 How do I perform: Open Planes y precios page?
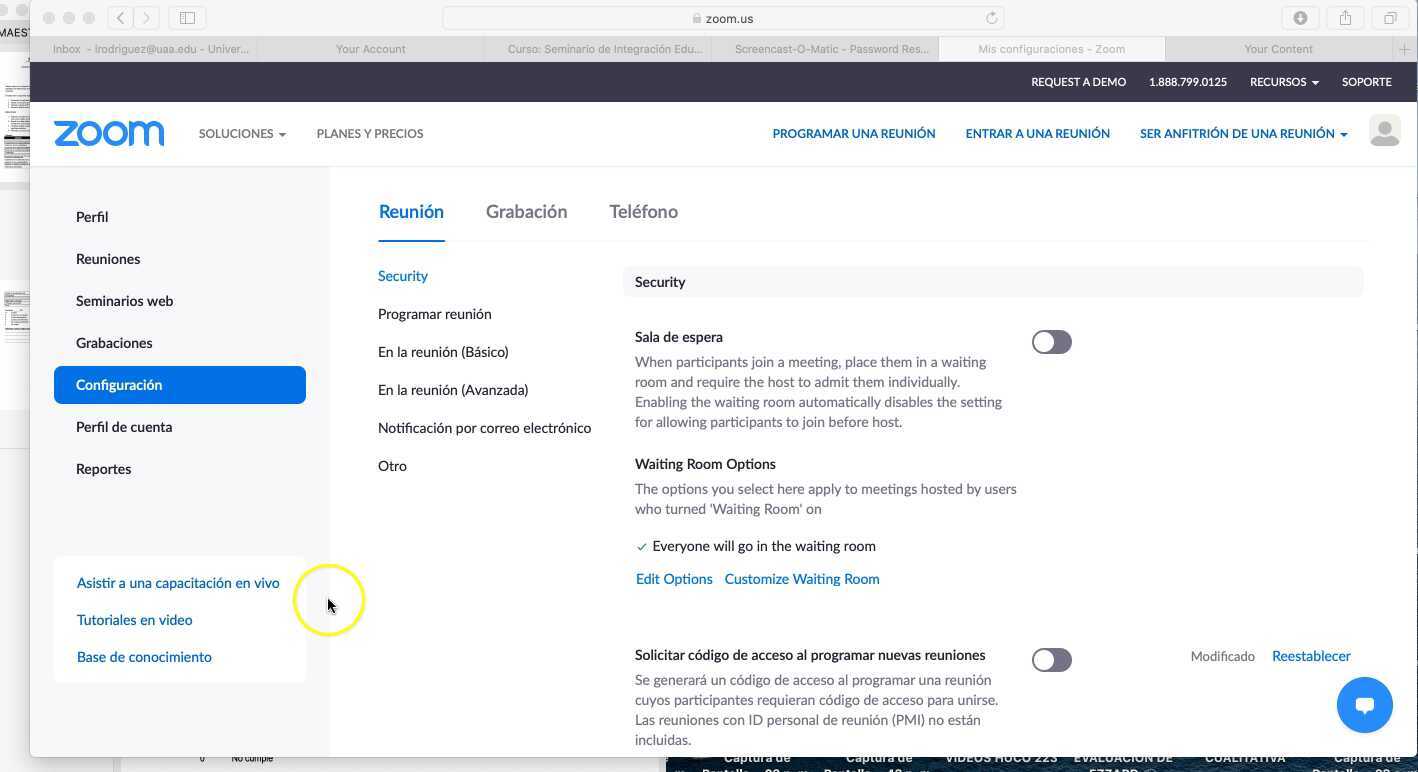pos(370,133)
